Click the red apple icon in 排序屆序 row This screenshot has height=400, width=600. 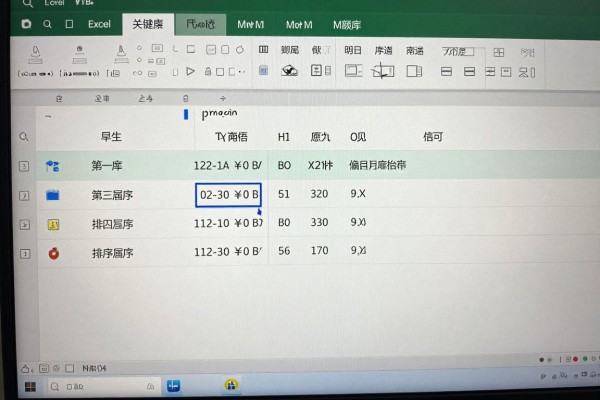click(x=54, y=253)
